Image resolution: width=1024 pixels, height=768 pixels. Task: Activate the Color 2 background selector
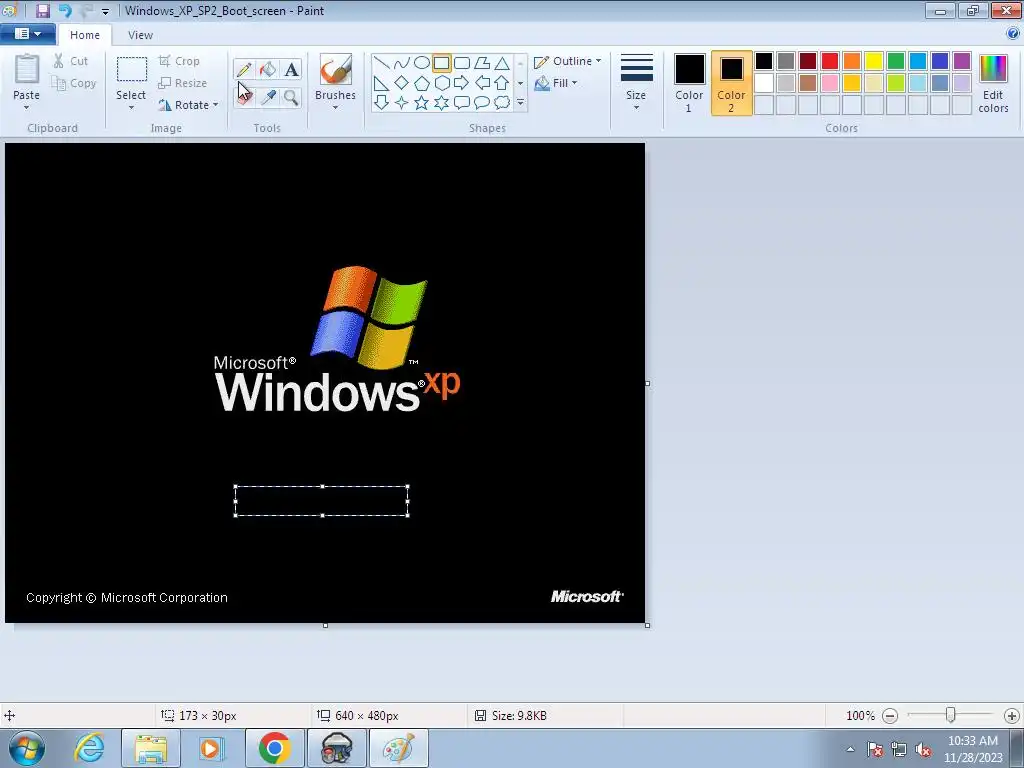(x=731, y=83)
